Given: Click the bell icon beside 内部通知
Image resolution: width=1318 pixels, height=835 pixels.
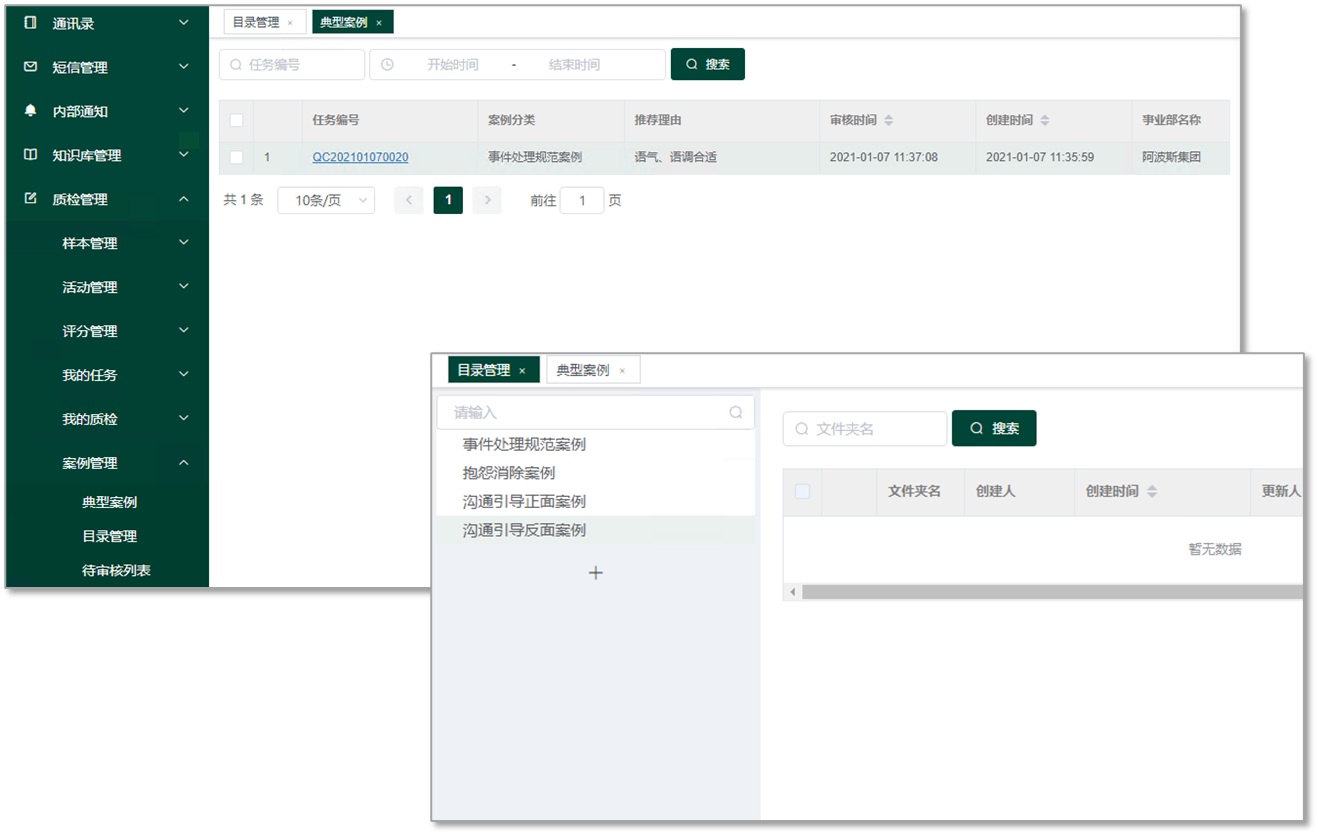Looking at the screenshot, I should tap(30, 111).
